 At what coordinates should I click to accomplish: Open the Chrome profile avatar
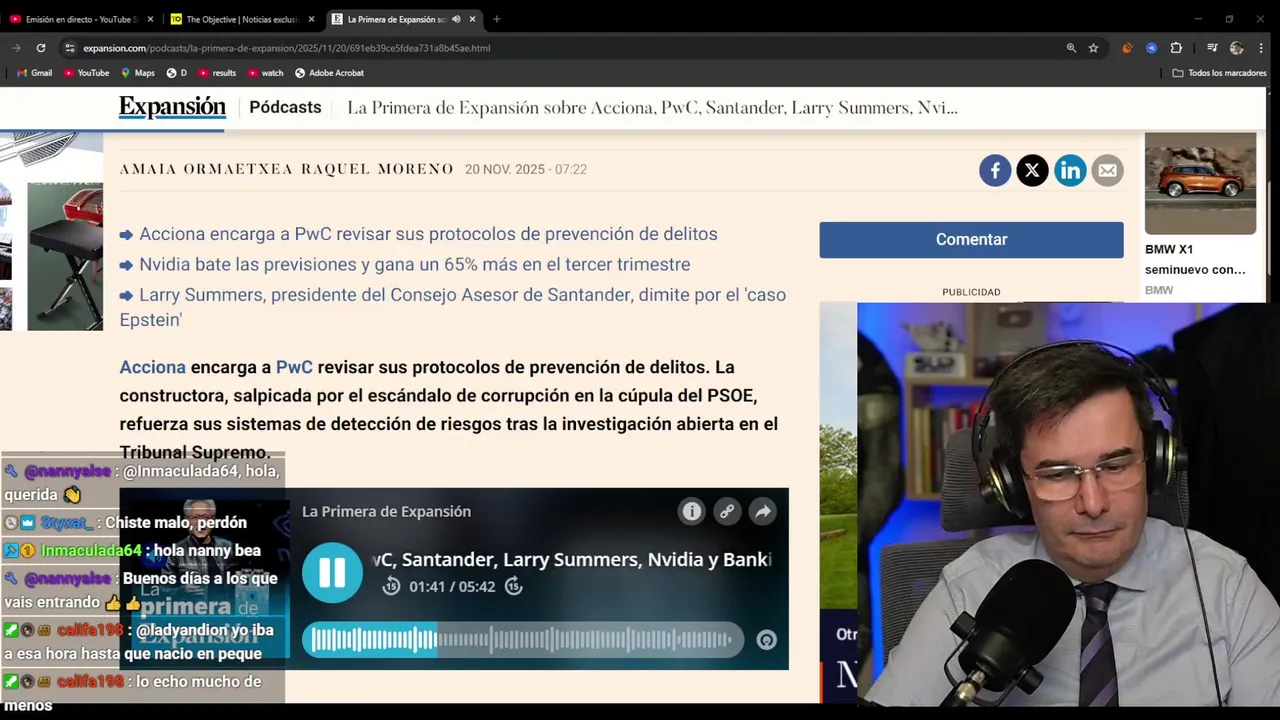(1237, 48)
